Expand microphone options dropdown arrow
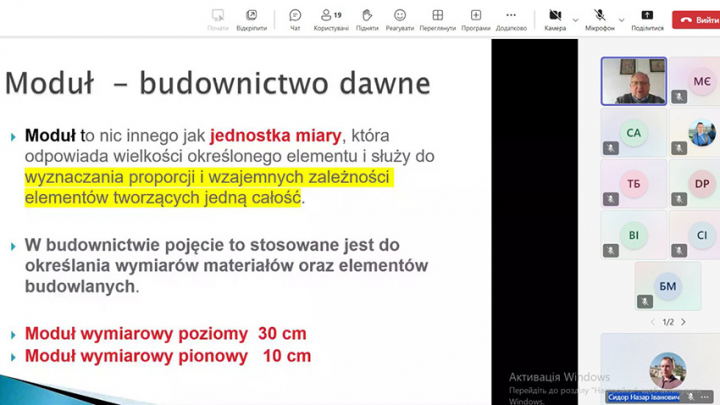The image size is (720, 405). tap(621, 19)
